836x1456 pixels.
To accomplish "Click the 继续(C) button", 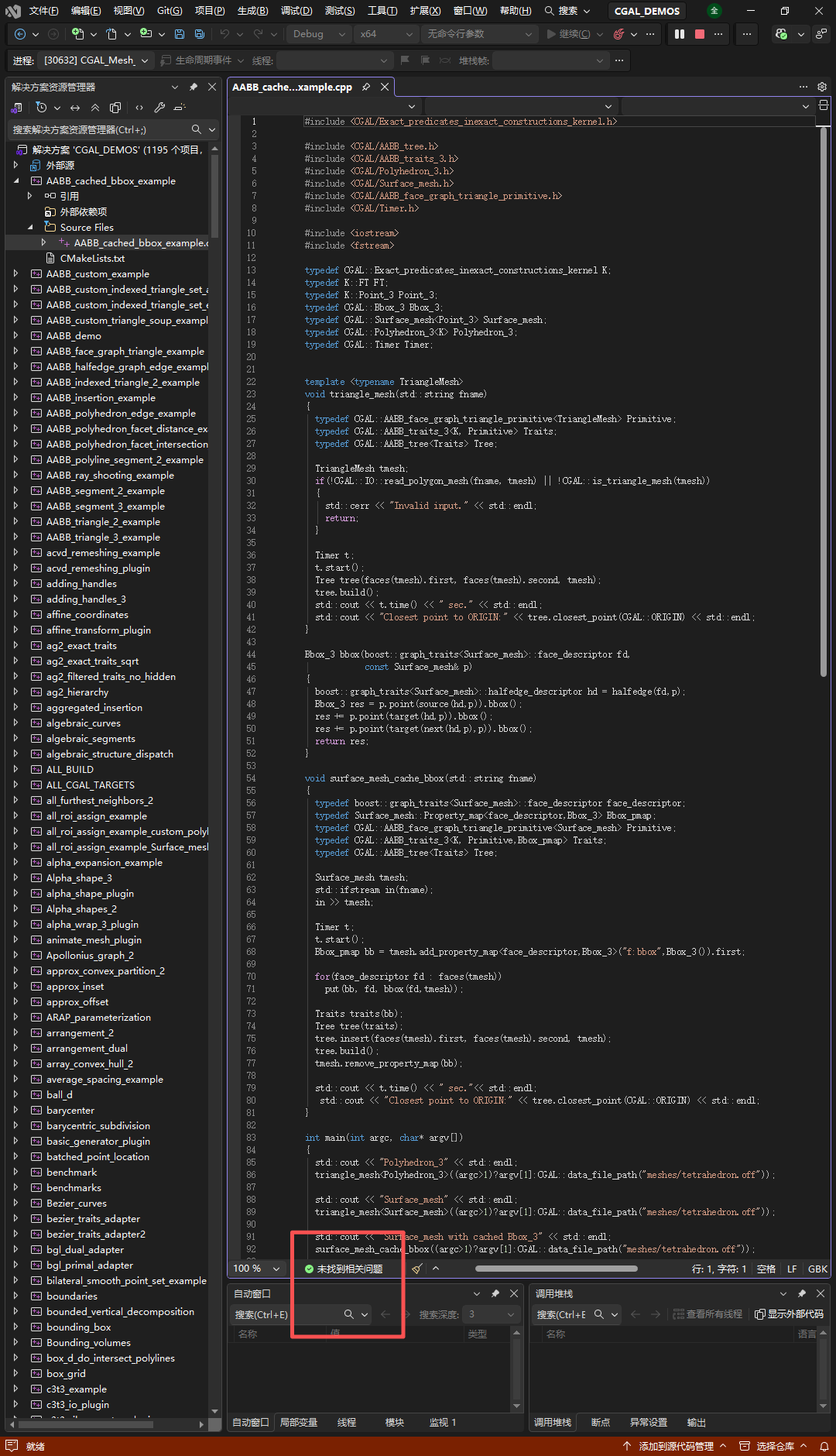I will coord(569,34).
